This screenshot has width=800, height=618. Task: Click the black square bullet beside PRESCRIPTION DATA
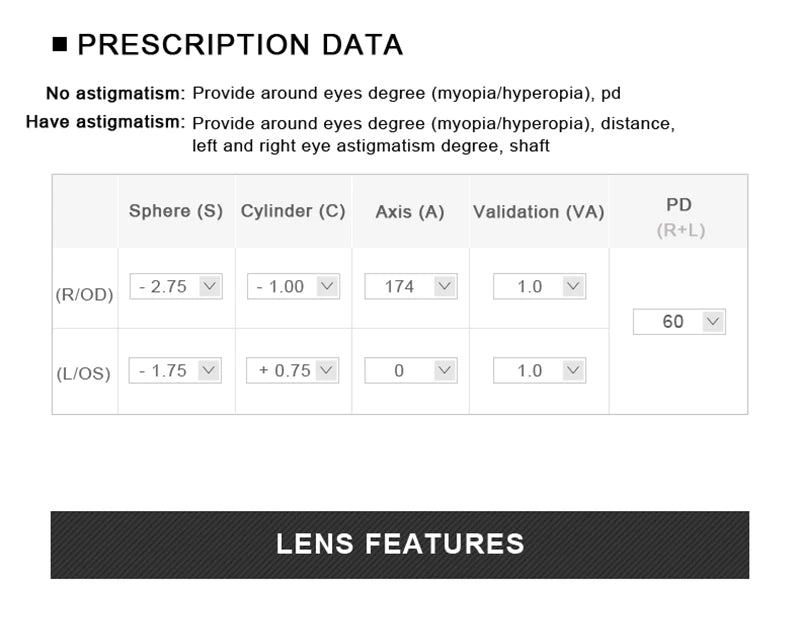[59, 45]
